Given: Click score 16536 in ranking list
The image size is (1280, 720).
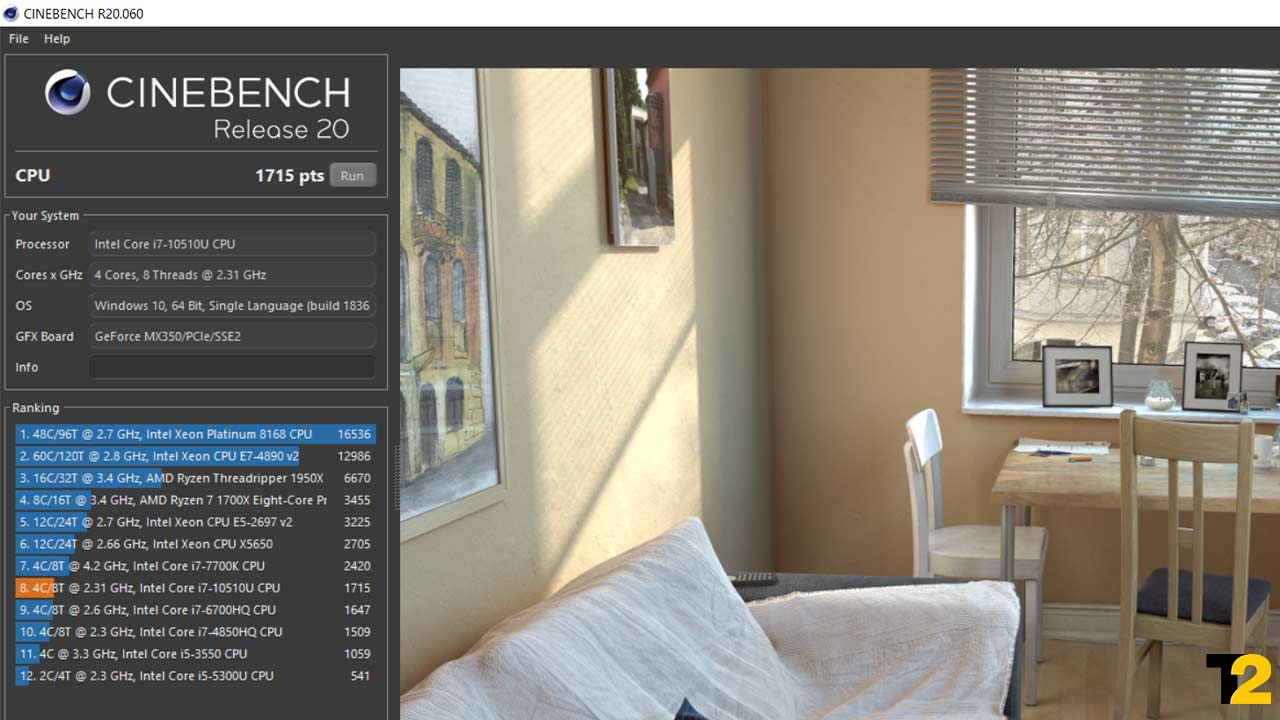Looking at the screenshot, I should (x=354, y=434).
